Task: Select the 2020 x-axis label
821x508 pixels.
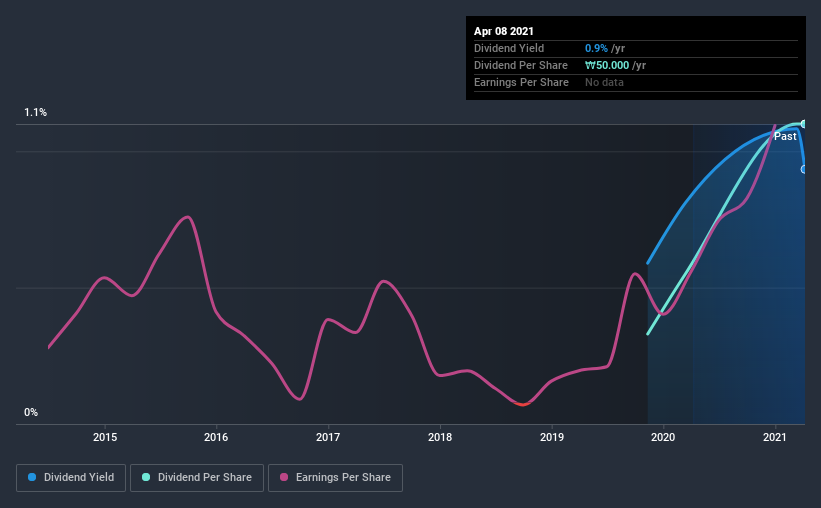Action: click(664, 437)
